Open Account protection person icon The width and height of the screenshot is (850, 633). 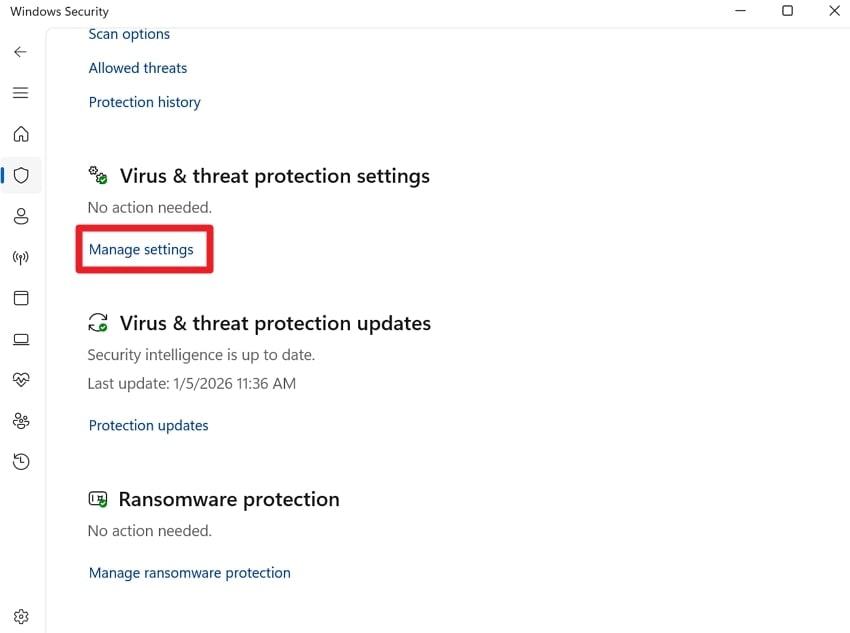(x=20, y=216)
